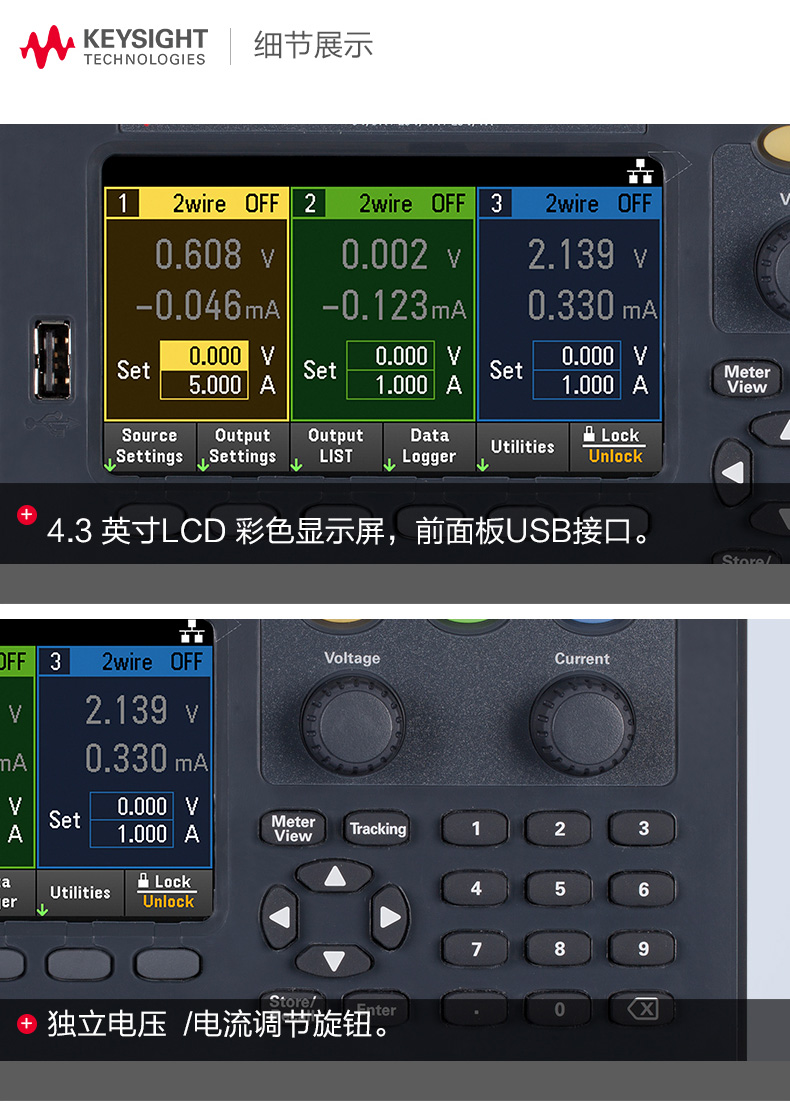Click the Keysight Technologies logo
Screen dimensions: 790x1106
[113, 47]
